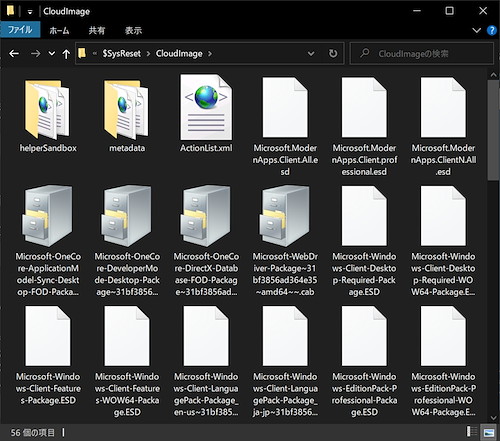Expand the address bar history dropdown
Screen dimensions: 500x441
[311, 53]
